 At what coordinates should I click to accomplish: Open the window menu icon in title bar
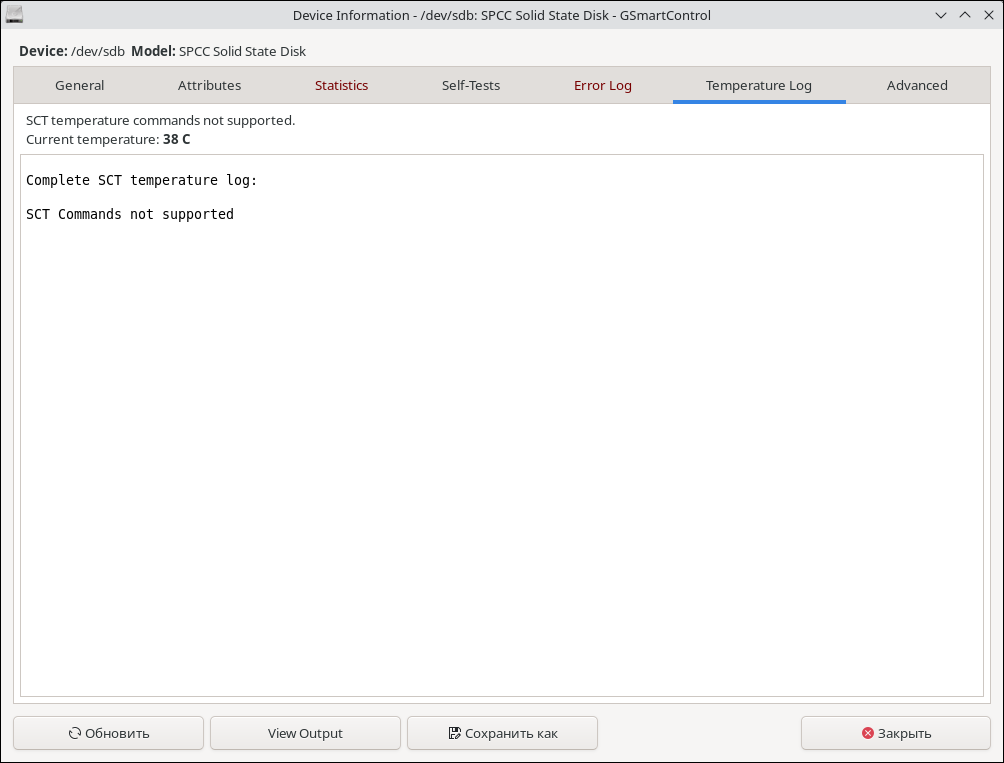coord(15,15)
